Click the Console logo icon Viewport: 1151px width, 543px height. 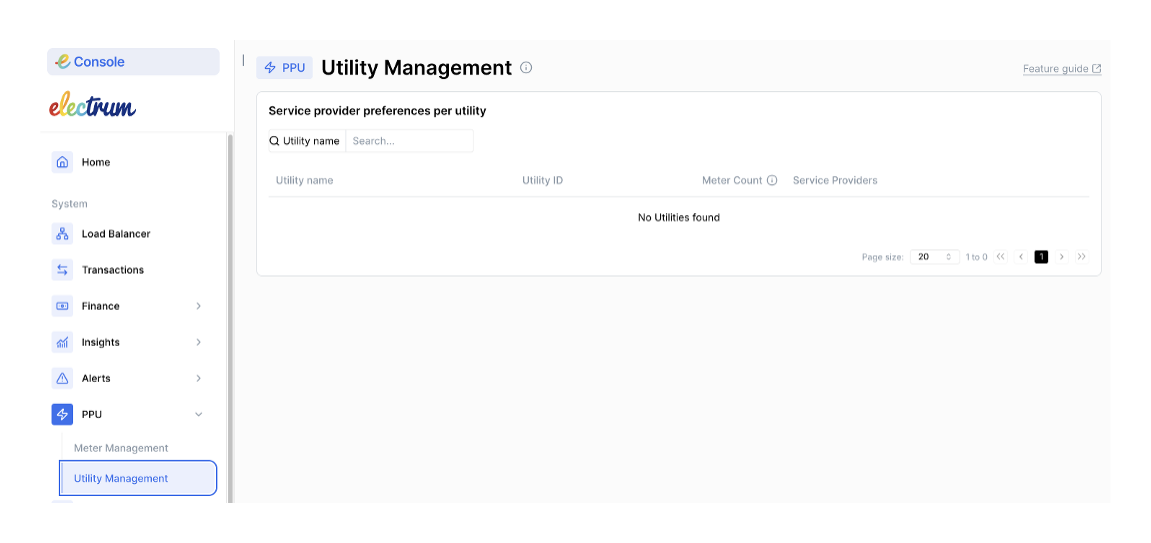[x=63, y=62]
